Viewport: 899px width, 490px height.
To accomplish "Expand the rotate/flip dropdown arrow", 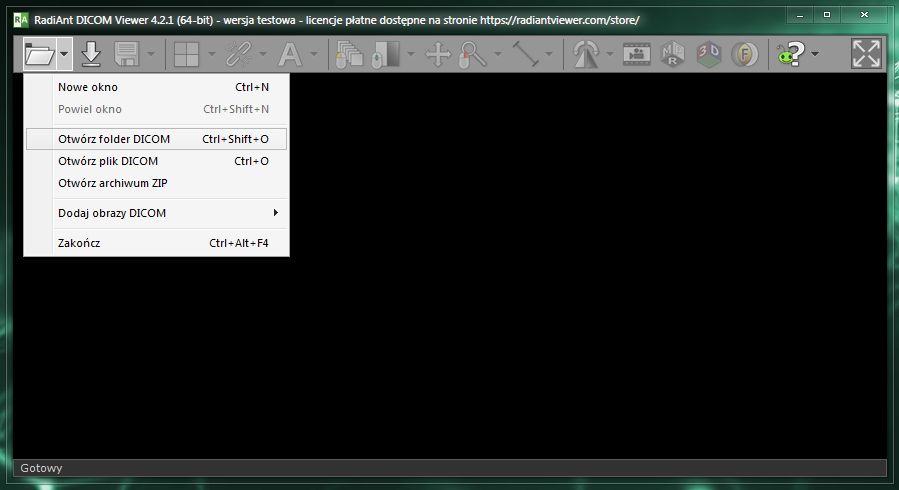I will [609, 54].
